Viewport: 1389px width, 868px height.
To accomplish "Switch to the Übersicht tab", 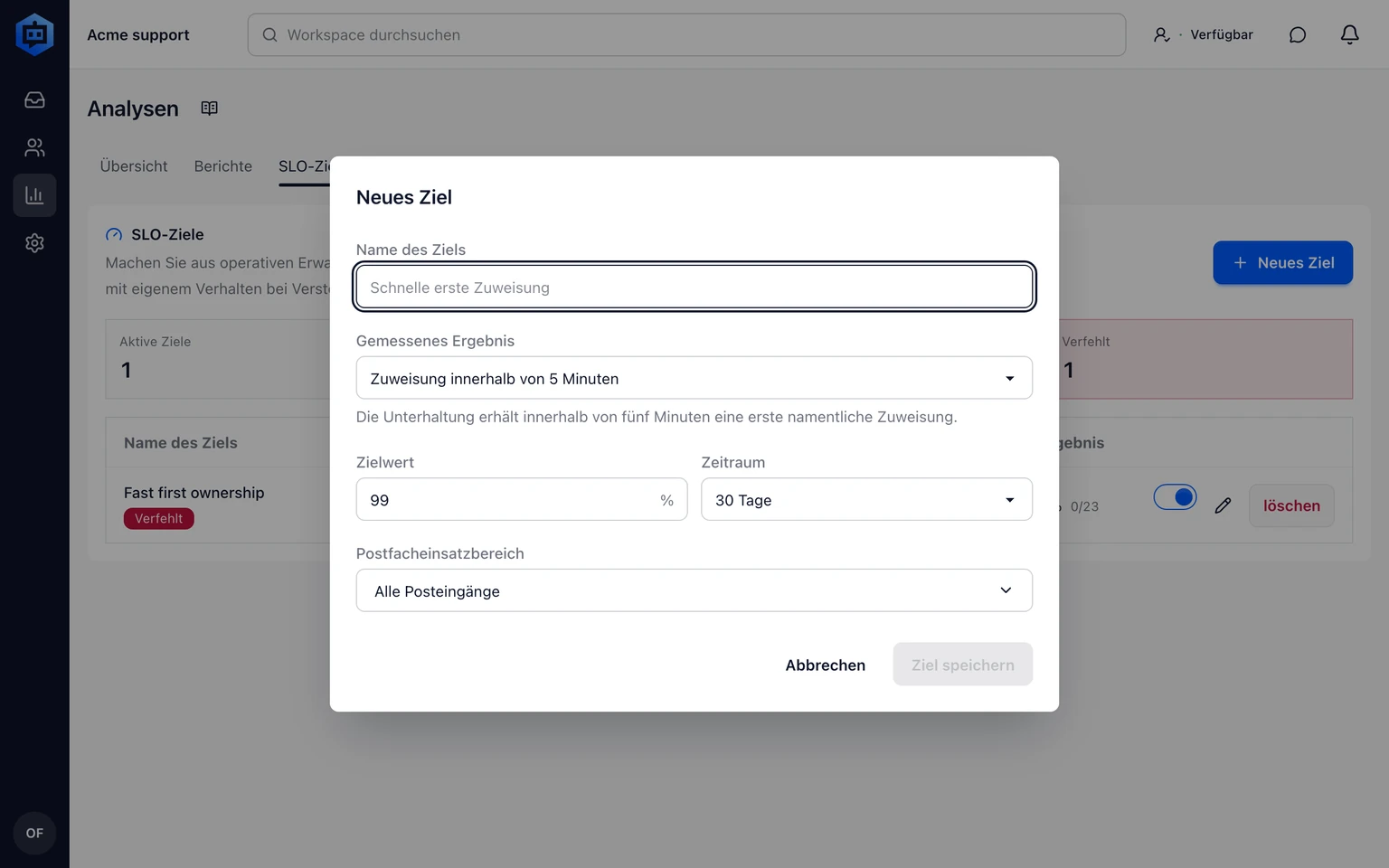I will (134, 166).
